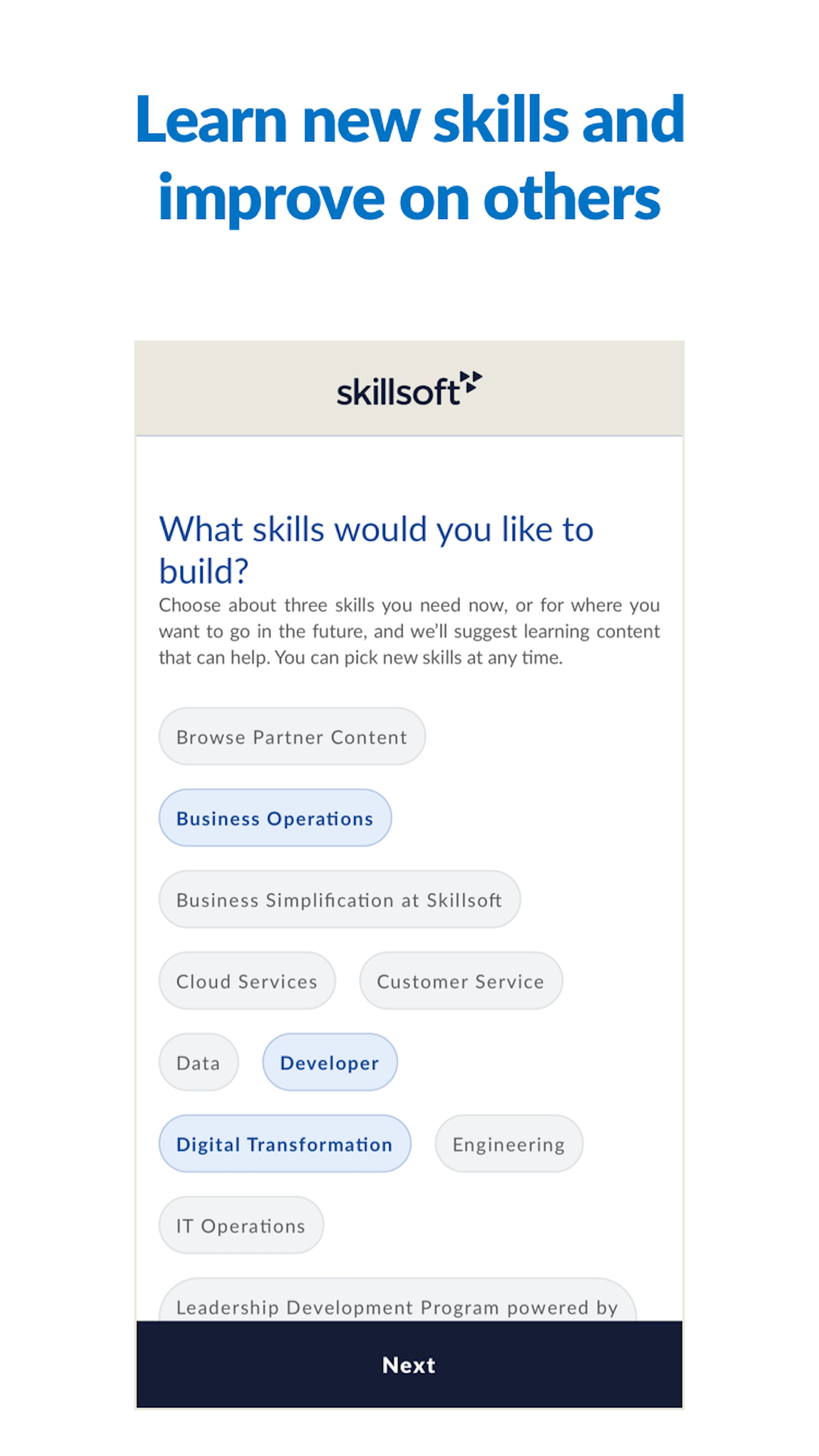Click the 'Choose about three skills' description text
Viewport: 819px width, 1456px height.
pos(409,631)
